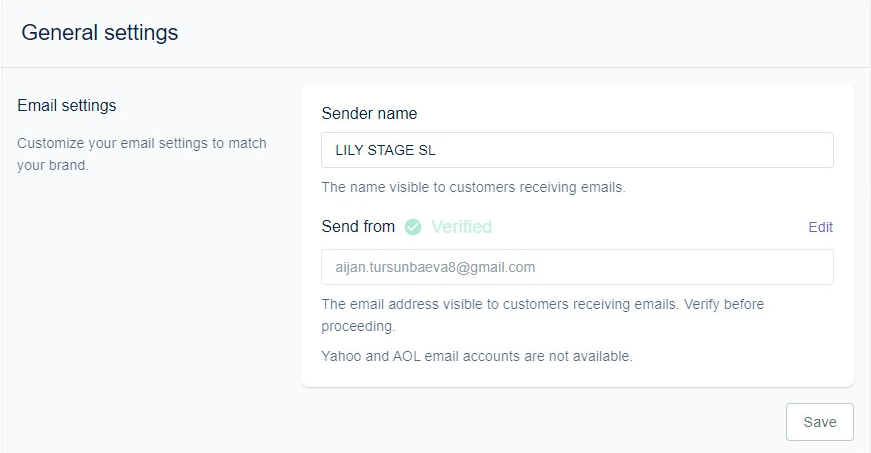871x453 pixels.
Task: Click 'The email address visible to customers' hint
Action: [543, 304]
